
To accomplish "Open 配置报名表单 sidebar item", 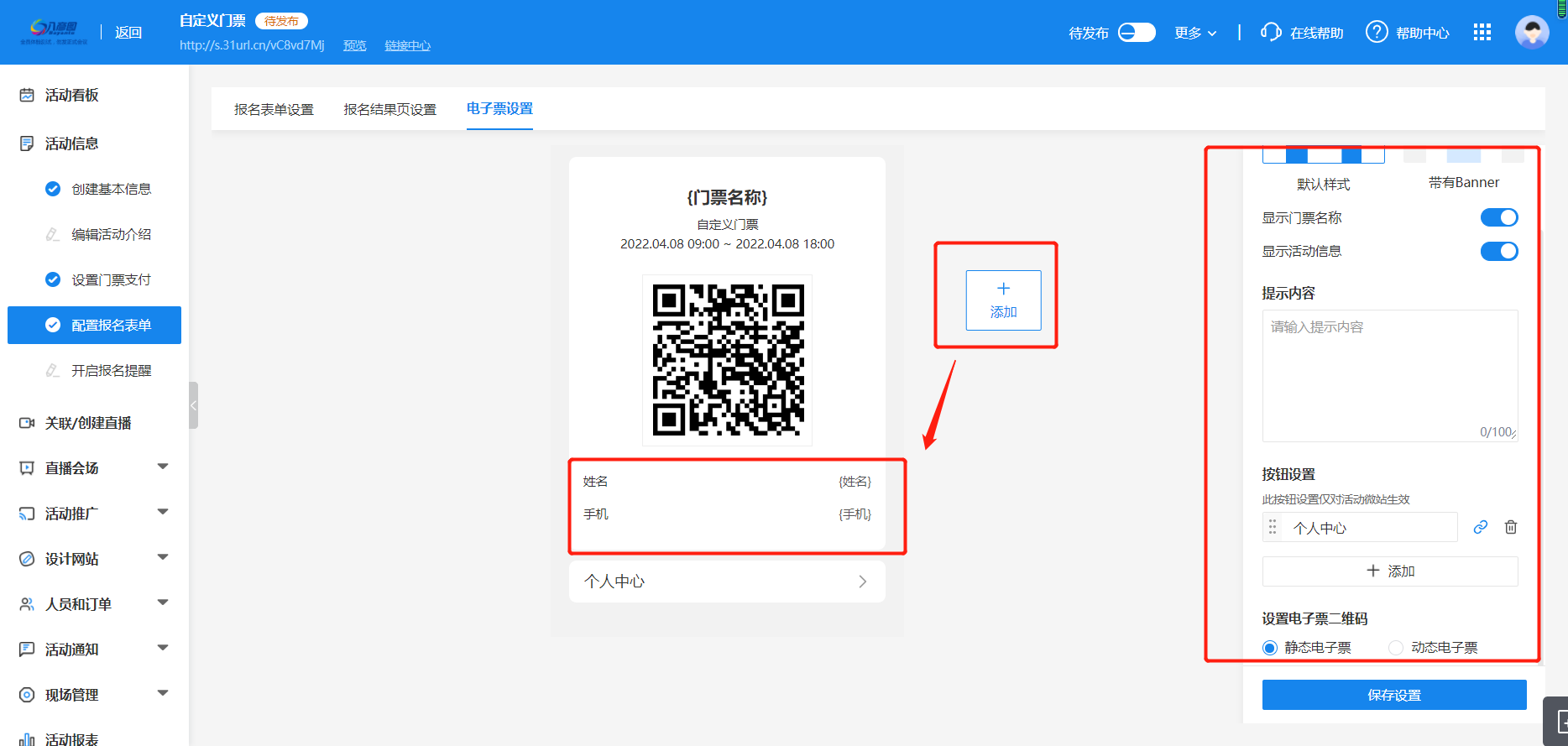I will (x=94, y=325).
